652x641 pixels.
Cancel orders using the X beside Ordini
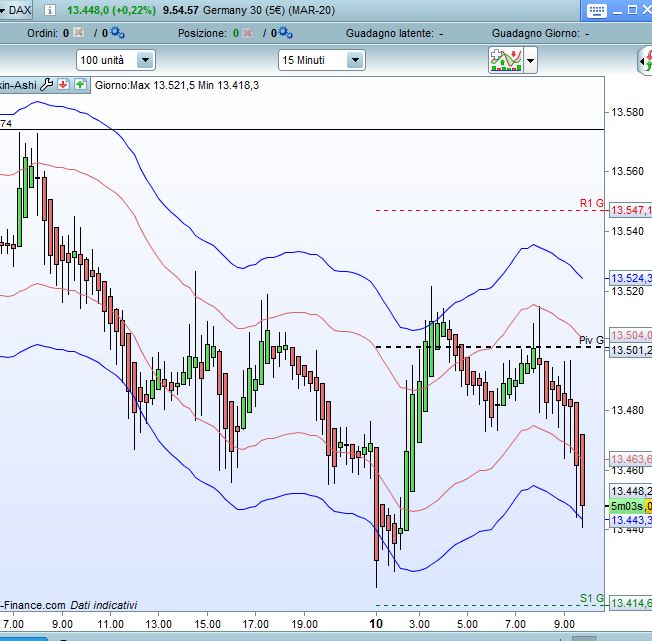pos(78,32)
